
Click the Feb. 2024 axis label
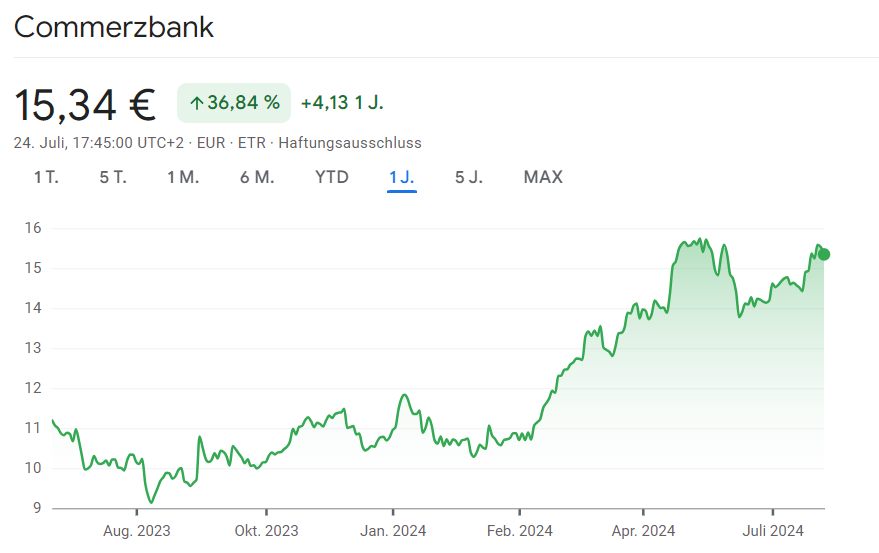pos(520,531)
